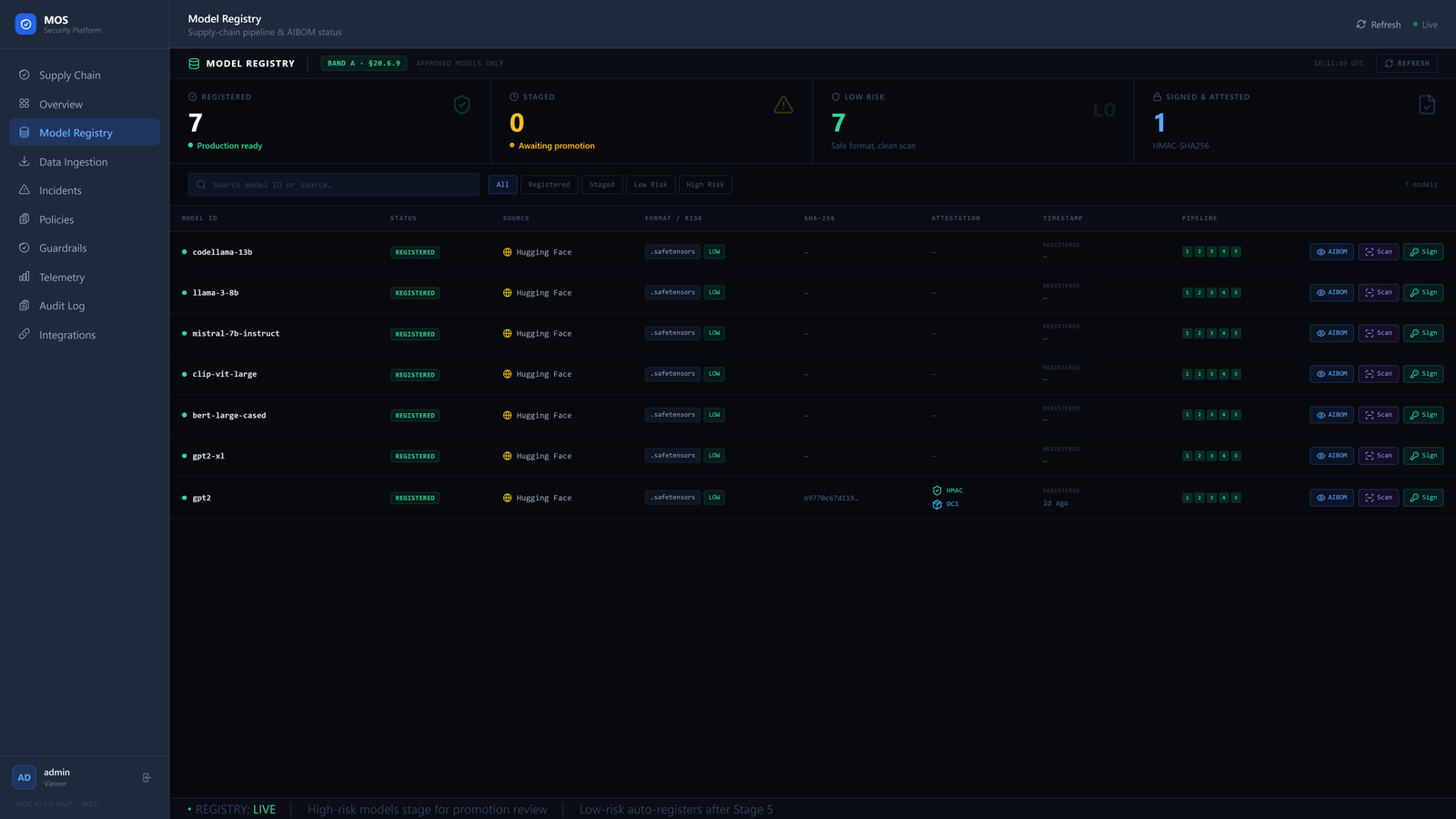Click the mistral-7b-instruct model ID
Image resolution: width=1456 pixels, height=819 pixels.
click(x=236, y=334)
